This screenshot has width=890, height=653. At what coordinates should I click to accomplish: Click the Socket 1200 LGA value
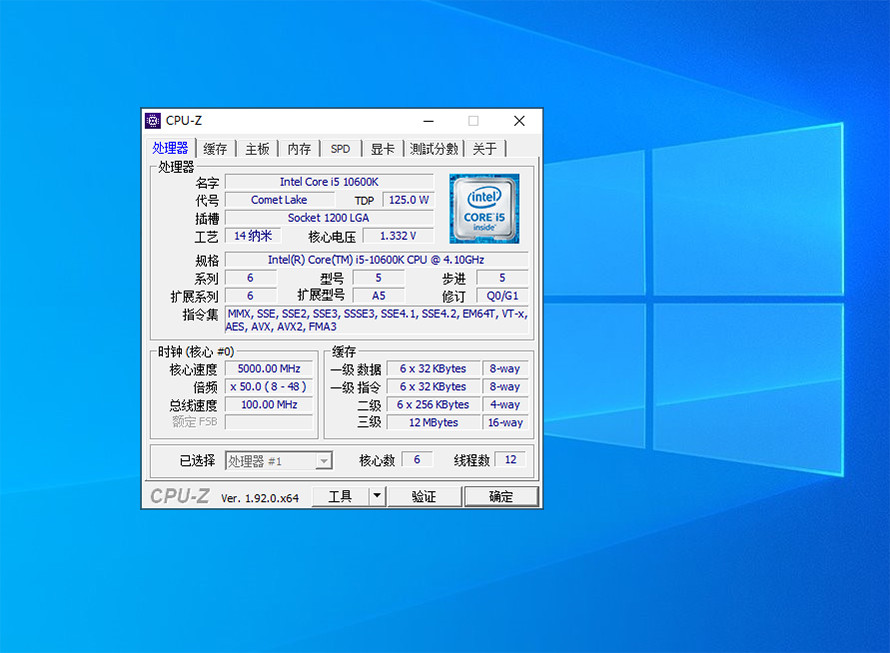pyautogui.click(x=329, y=218)
